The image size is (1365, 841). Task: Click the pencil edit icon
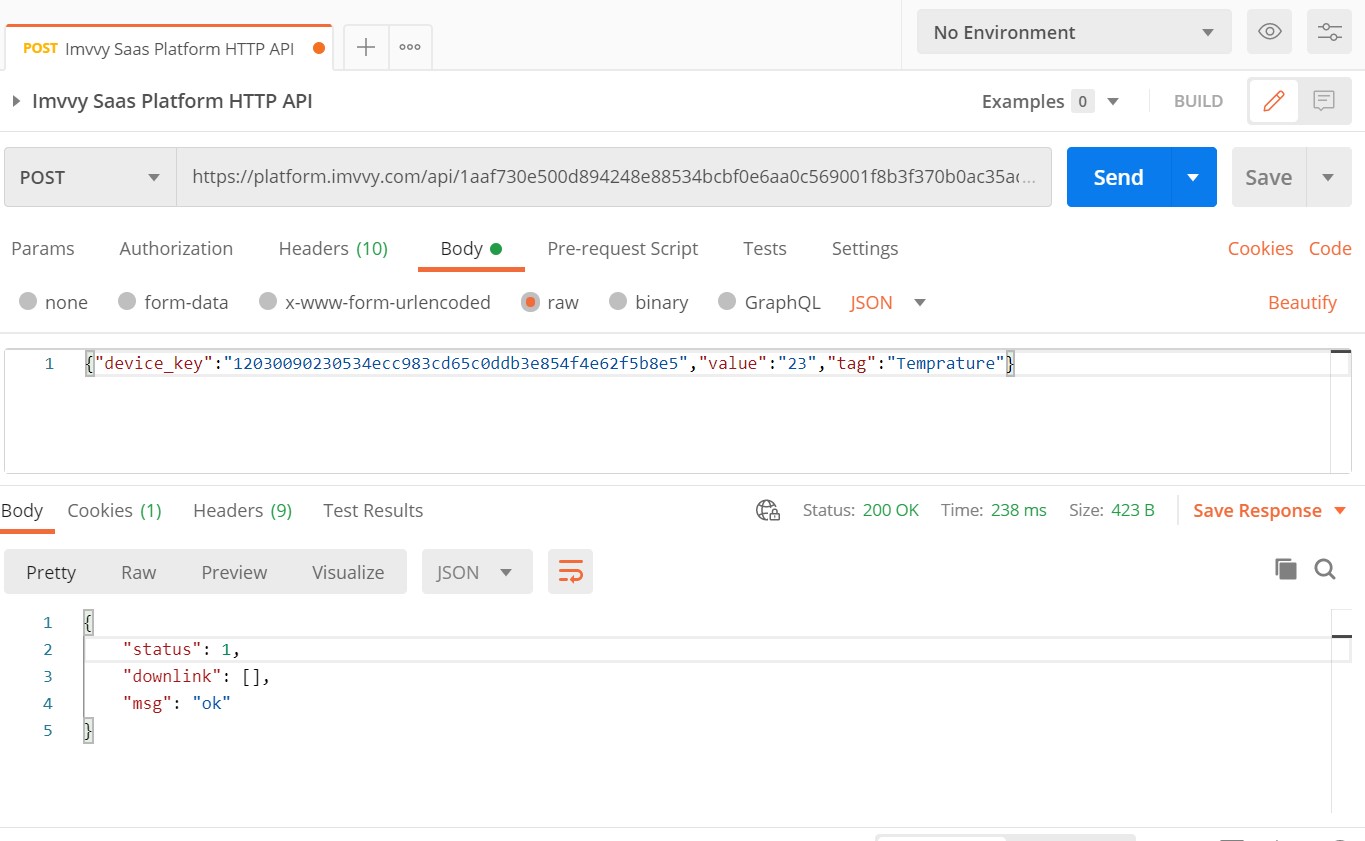tap(1274, 101)
